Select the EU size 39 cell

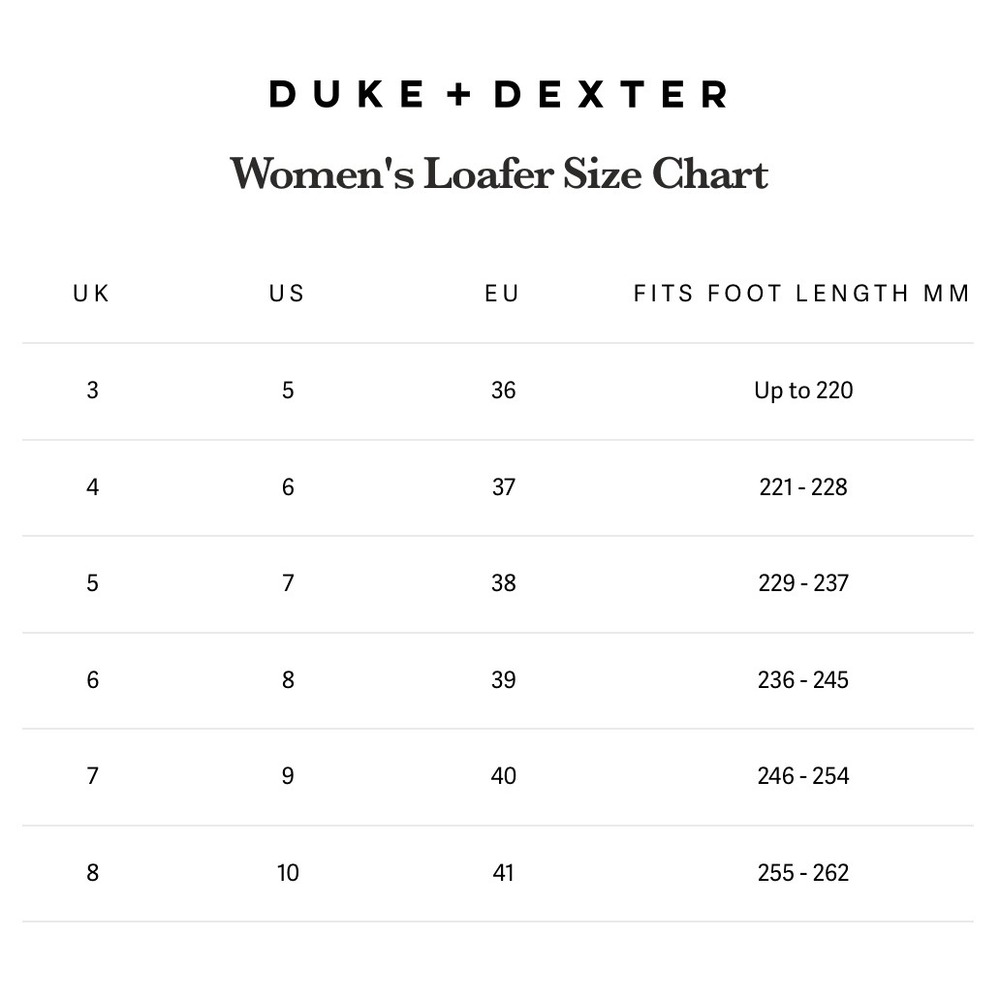[503, 680]
